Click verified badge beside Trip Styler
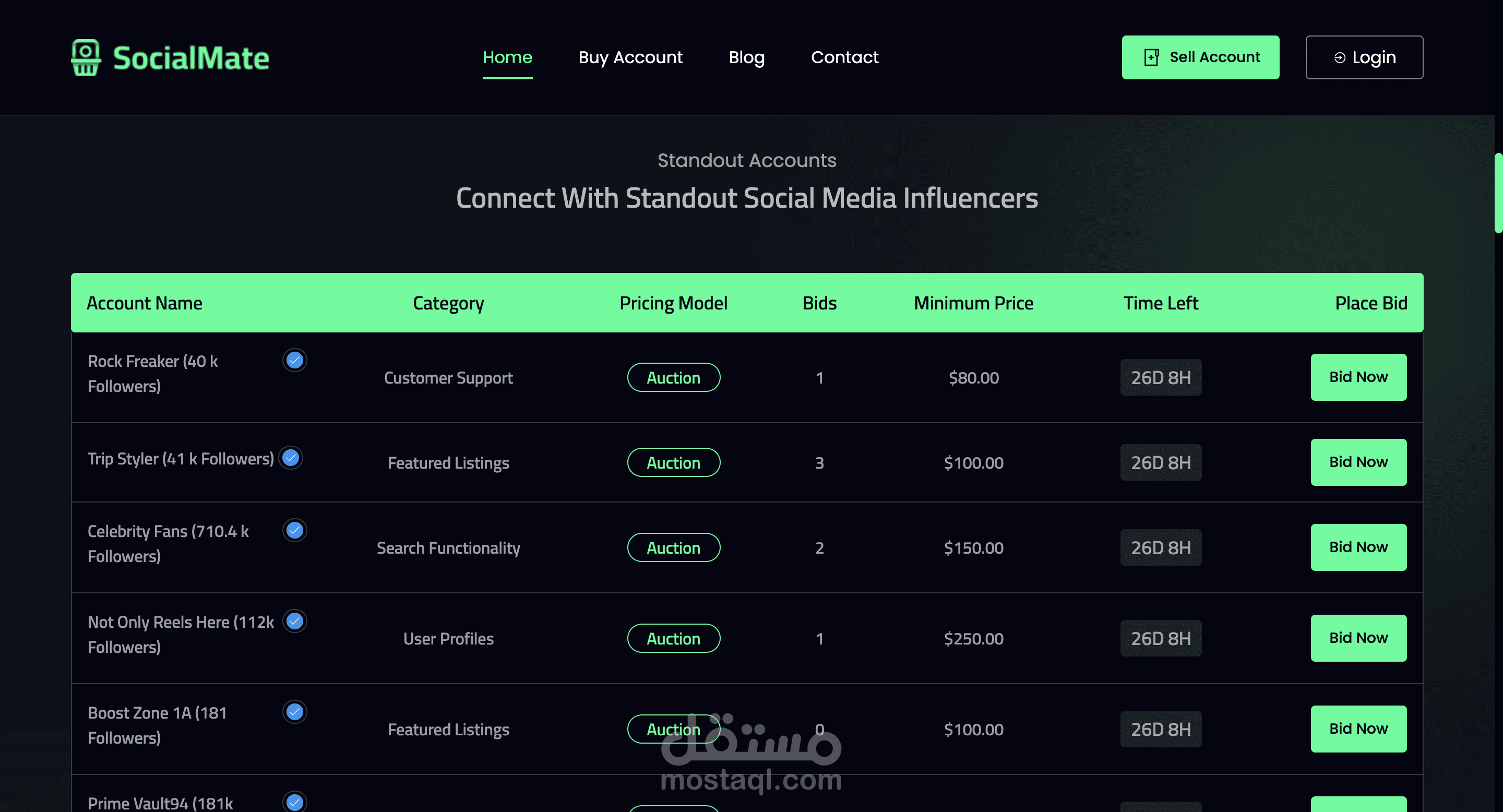This screenshot has height=812, width=1503. point(291,458)
